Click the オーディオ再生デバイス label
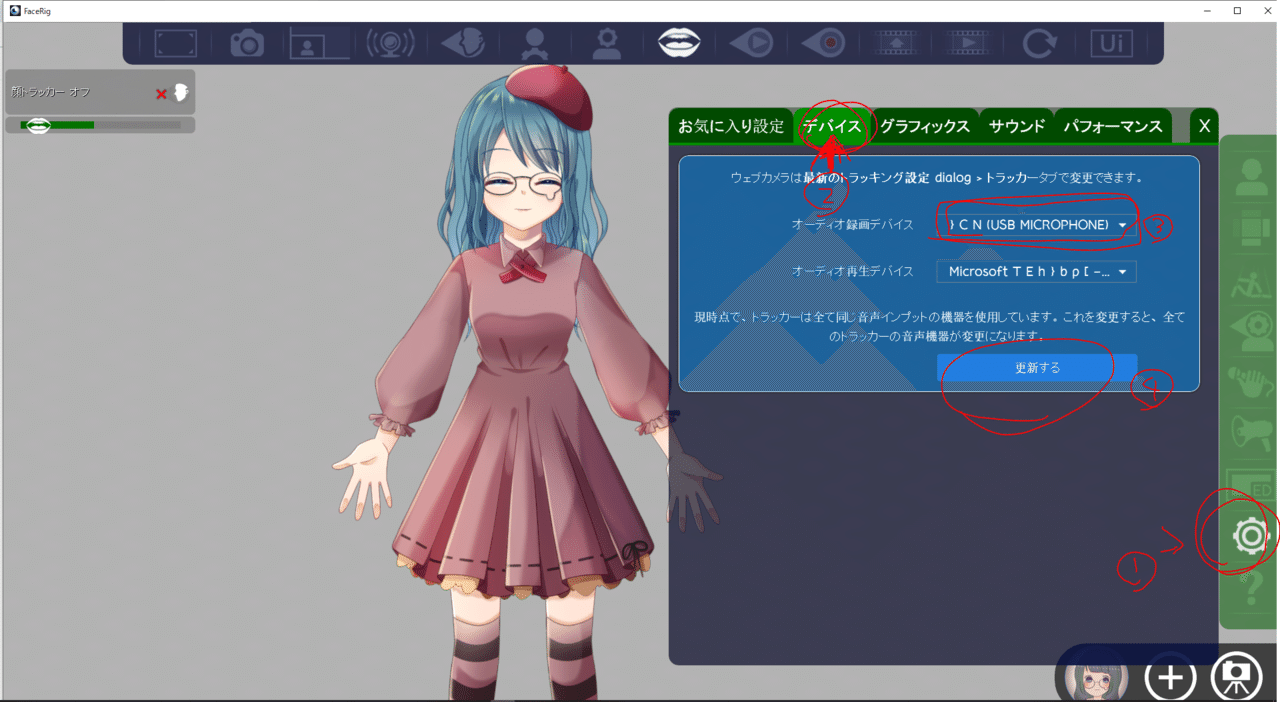 click(852, 271)
